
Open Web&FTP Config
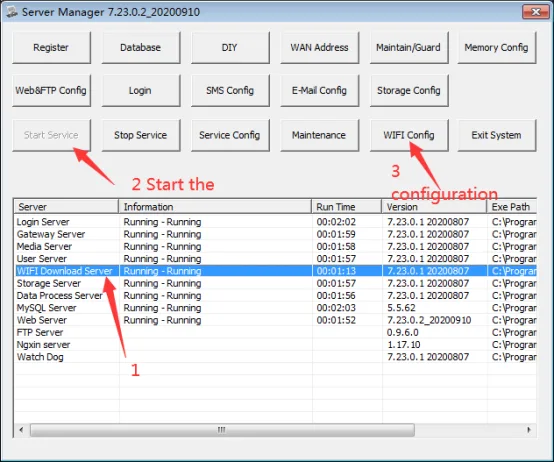click(51, 90)
